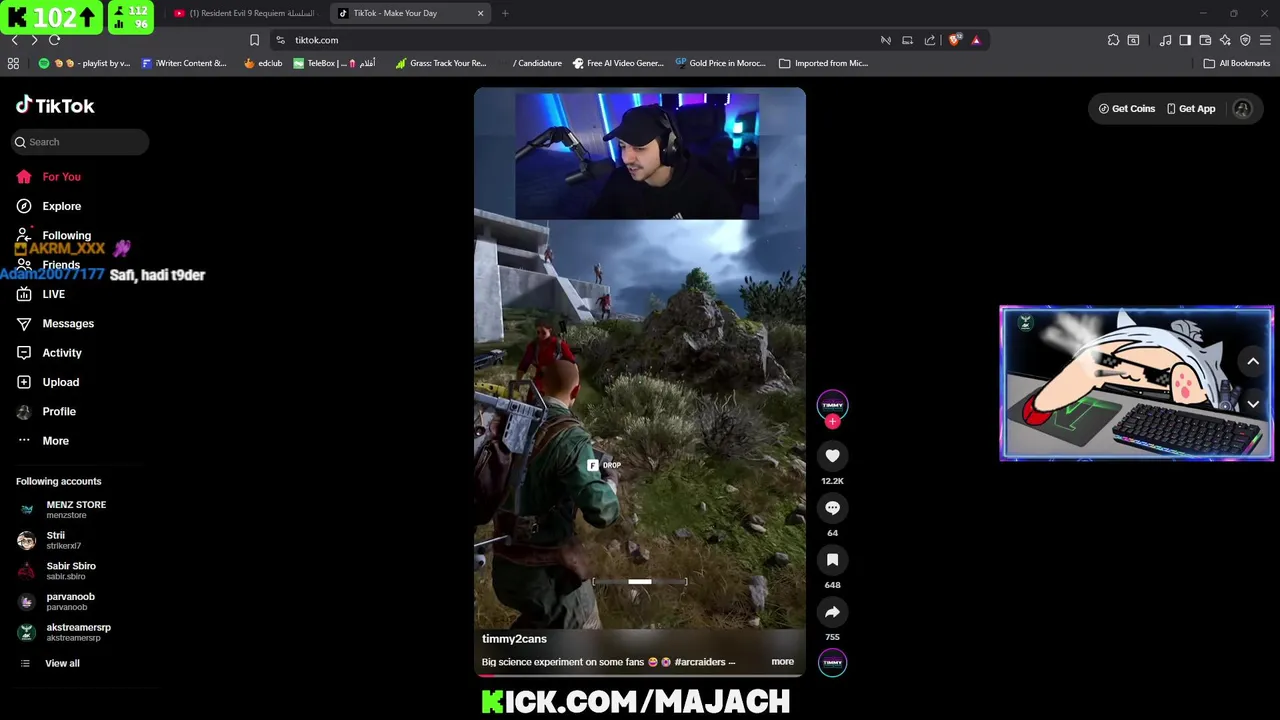This screenshot has width=1280, height=720.
Task: Bookmark this page icon
Action: pyautogui.click(x=254, y=40)
